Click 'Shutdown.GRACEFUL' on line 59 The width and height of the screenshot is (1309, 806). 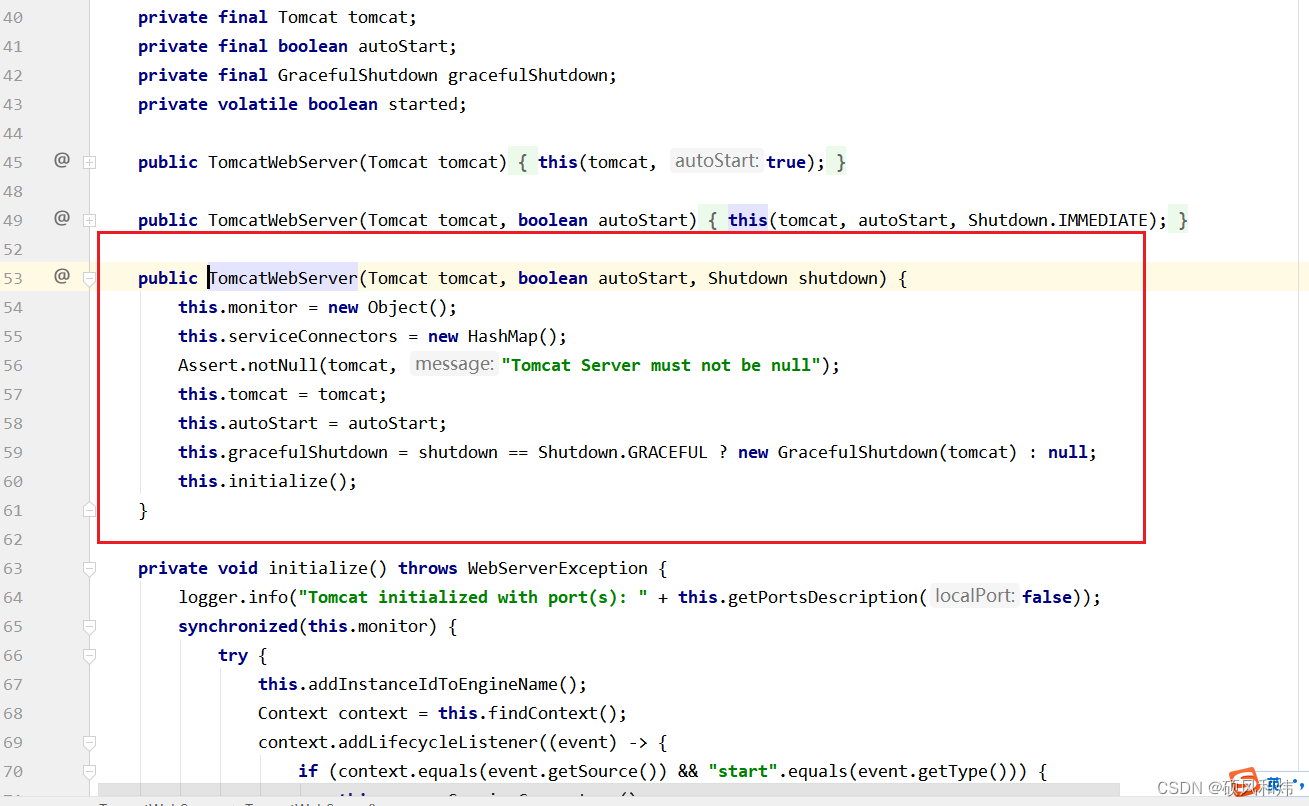(x=623, y=452)
